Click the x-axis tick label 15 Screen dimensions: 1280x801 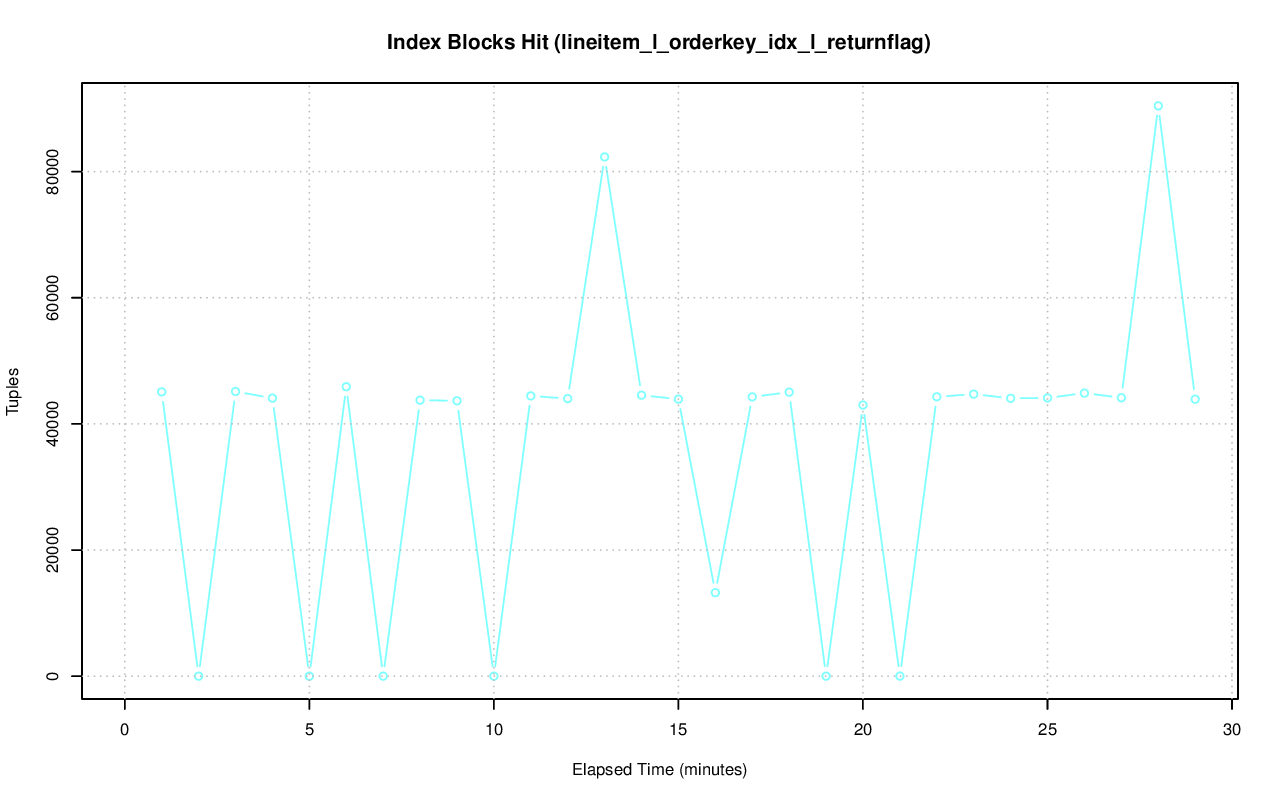click(678, 731)
